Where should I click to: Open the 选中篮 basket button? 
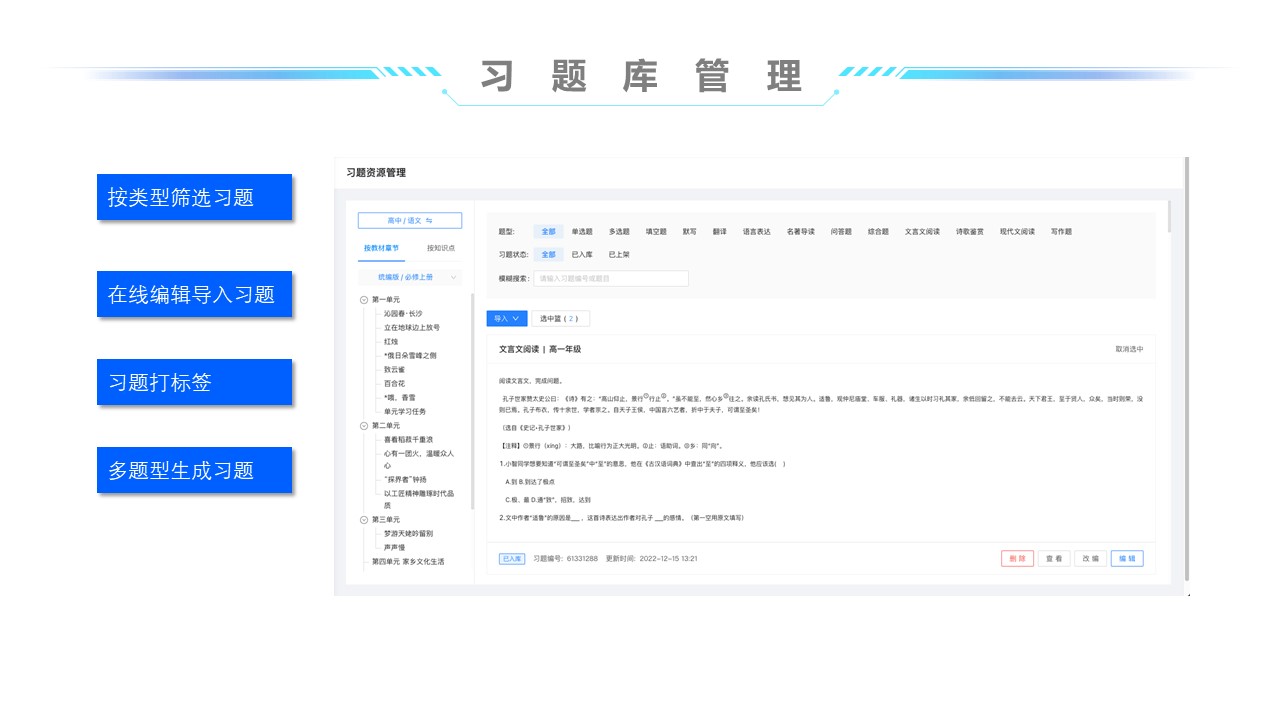tap(560, 319)
